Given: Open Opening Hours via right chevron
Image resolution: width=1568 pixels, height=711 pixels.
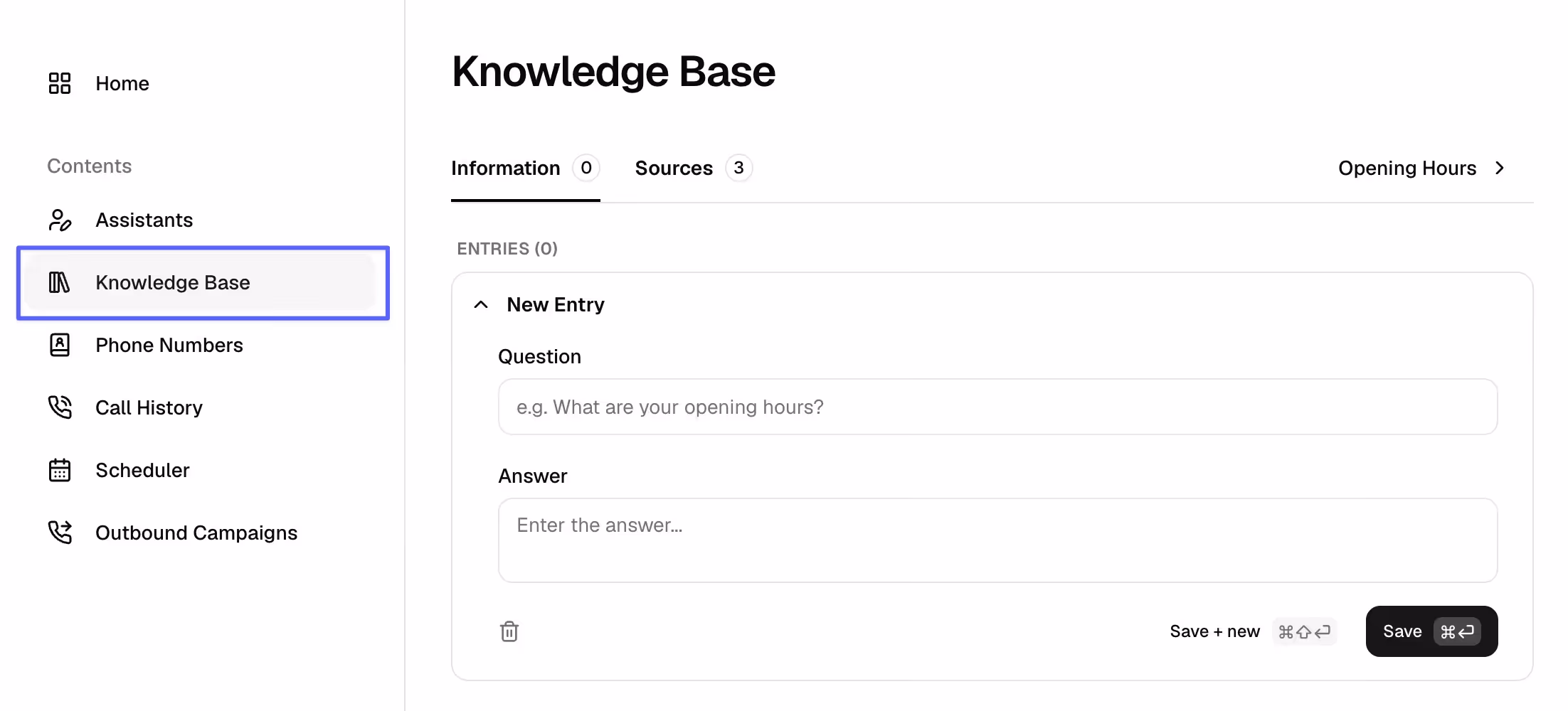Looking at the screenshot, I should [x=1500, y=169].
